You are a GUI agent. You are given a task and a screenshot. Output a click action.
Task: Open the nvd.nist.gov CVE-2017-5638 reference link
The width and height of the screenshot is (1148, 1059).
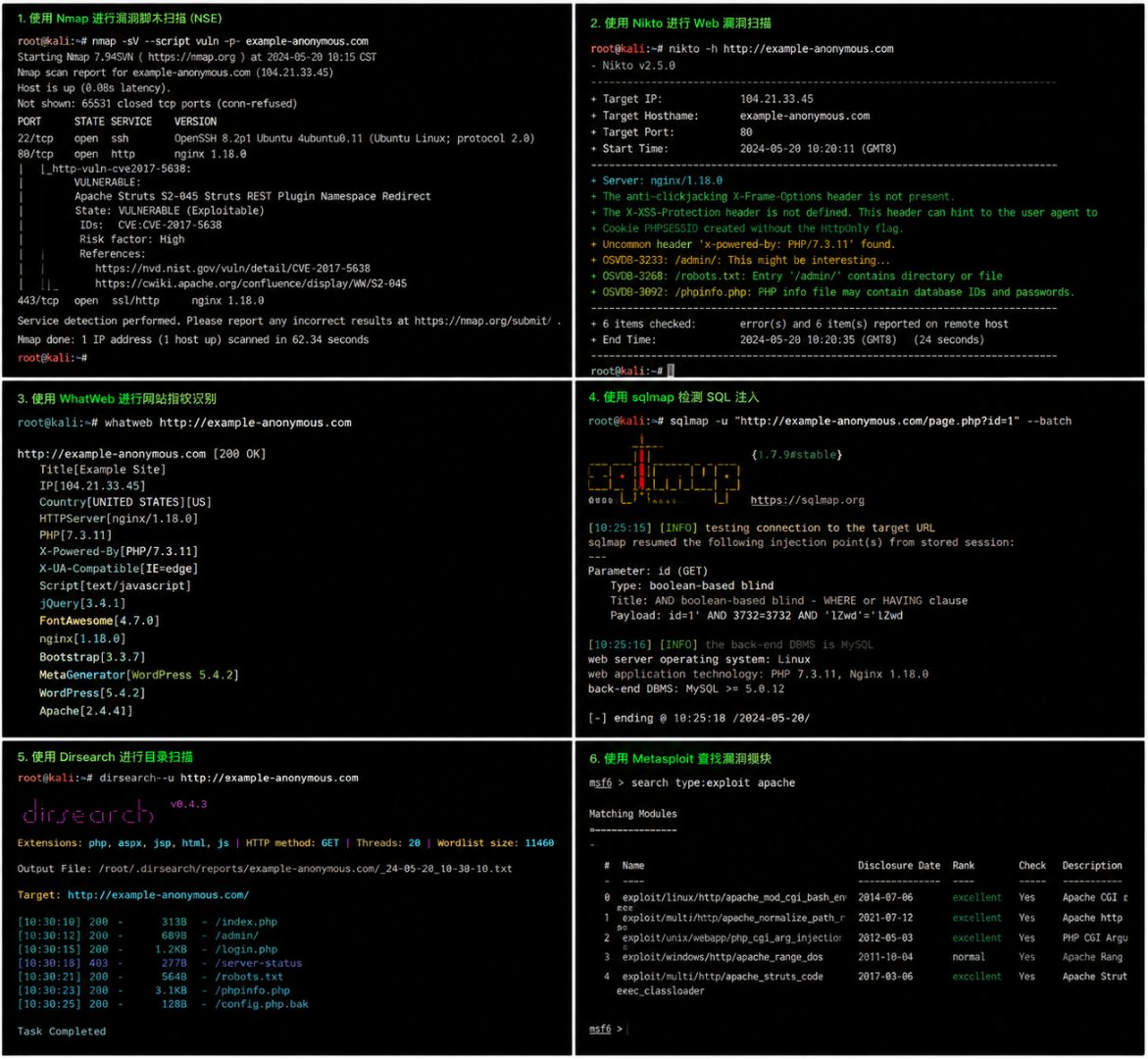point(232,268)
